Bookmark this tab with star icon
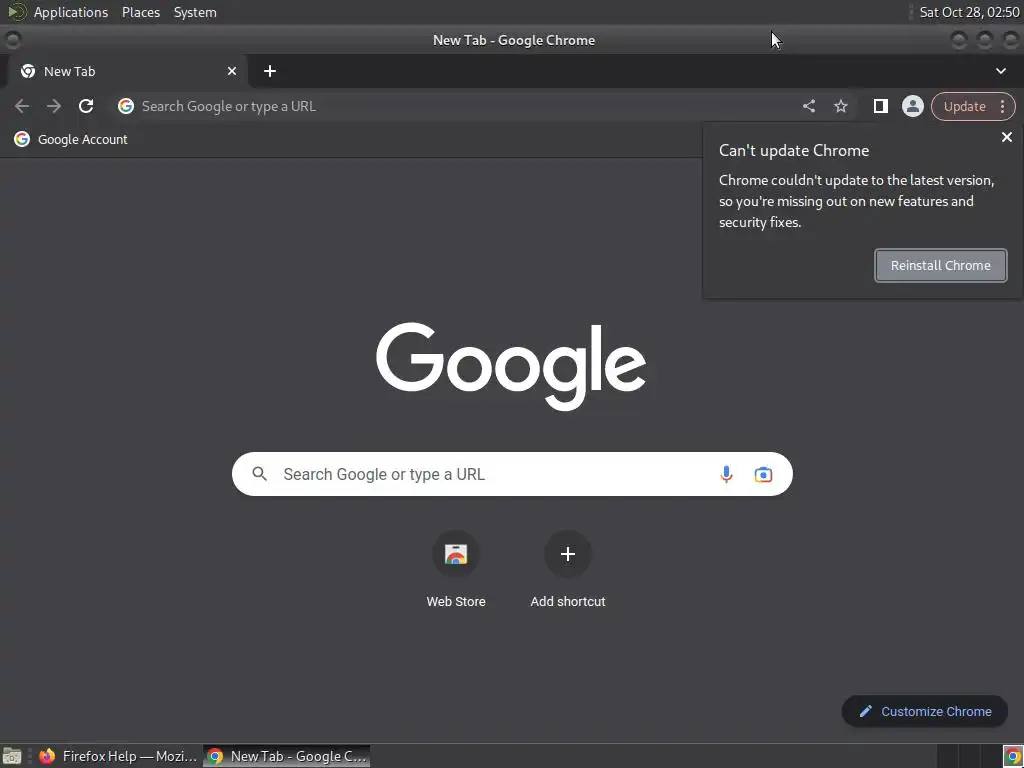 point(840,106)
